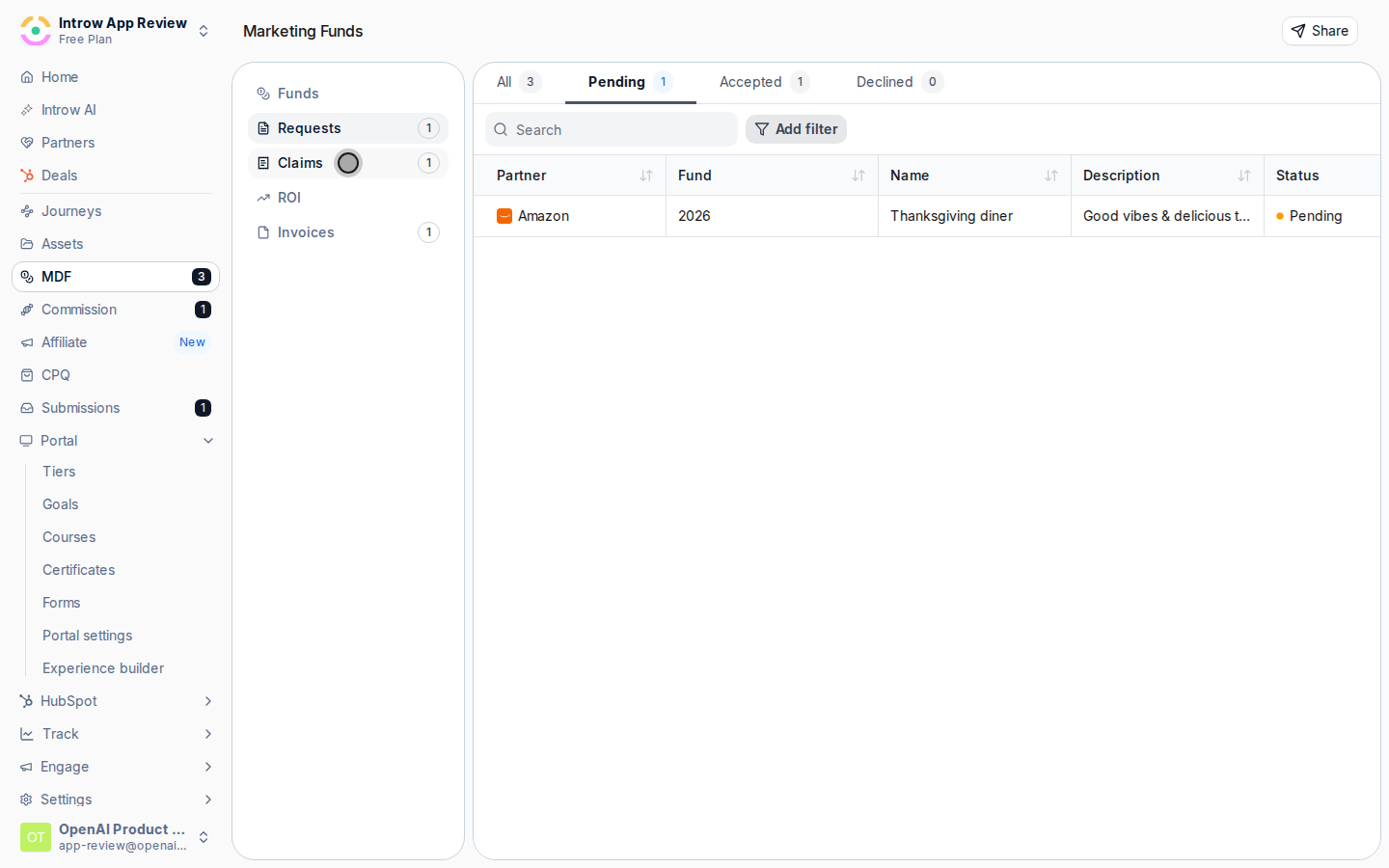
Task: Click the Pending status cell
Action: (x=1322, y=216)
